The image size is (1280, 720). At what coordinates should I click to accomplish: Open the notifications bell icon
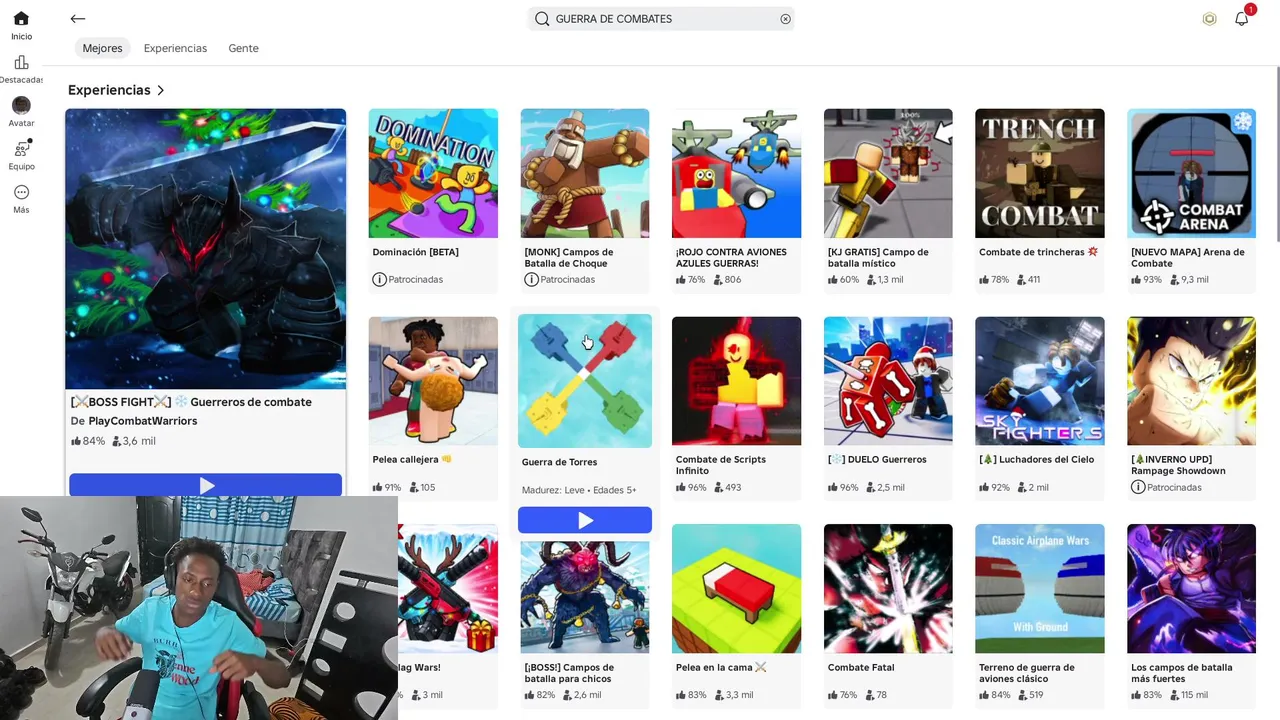(x=1242, y=19)
